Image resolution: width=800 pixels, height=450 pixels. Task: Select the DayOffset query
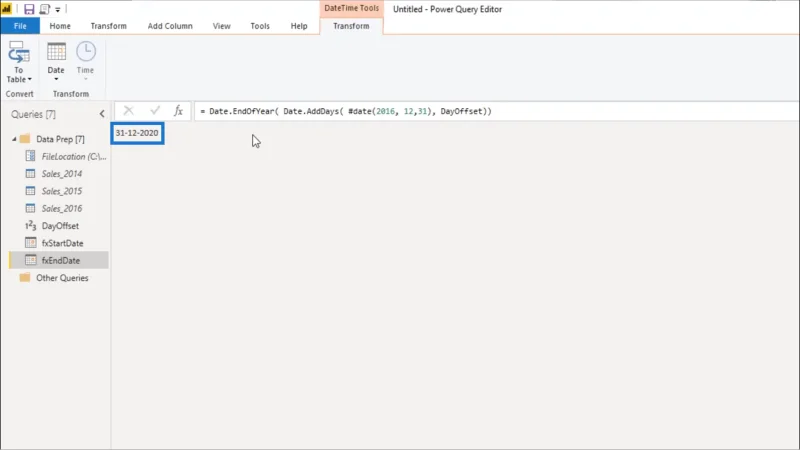60,226
